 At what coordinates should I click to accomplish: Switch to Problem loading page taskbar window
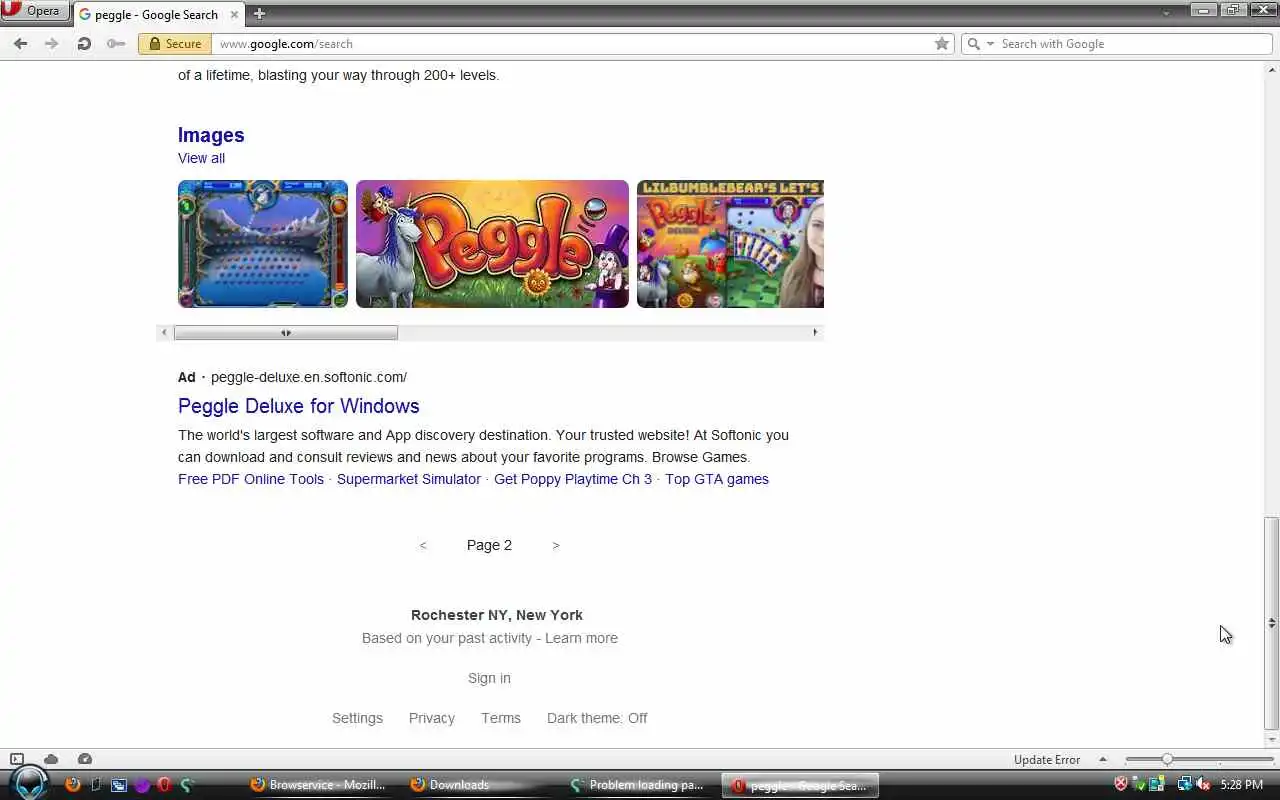[x=640, y=785]
